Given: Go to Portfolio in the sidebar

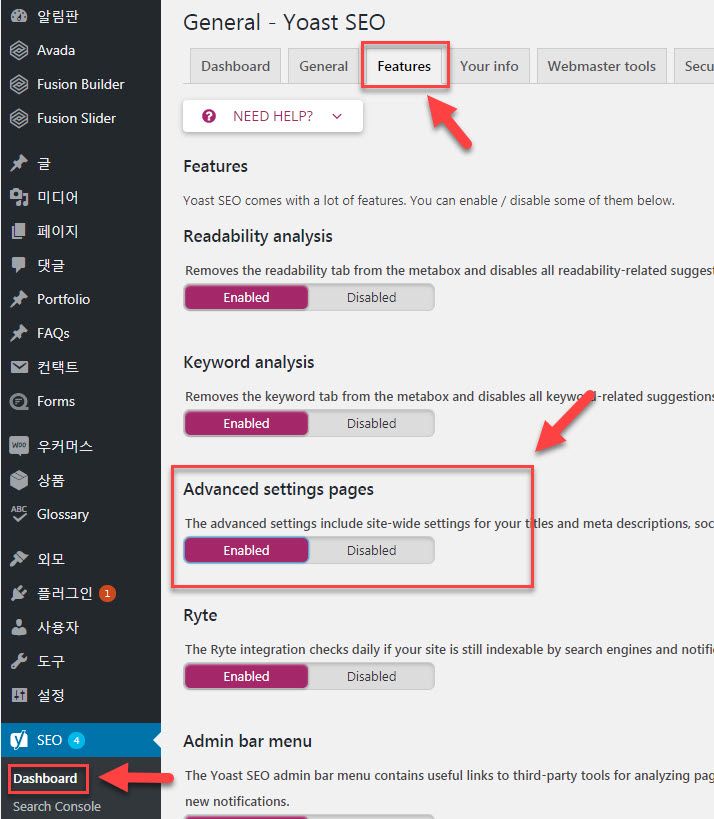Looking at the screenshot, I should point(63,299).
